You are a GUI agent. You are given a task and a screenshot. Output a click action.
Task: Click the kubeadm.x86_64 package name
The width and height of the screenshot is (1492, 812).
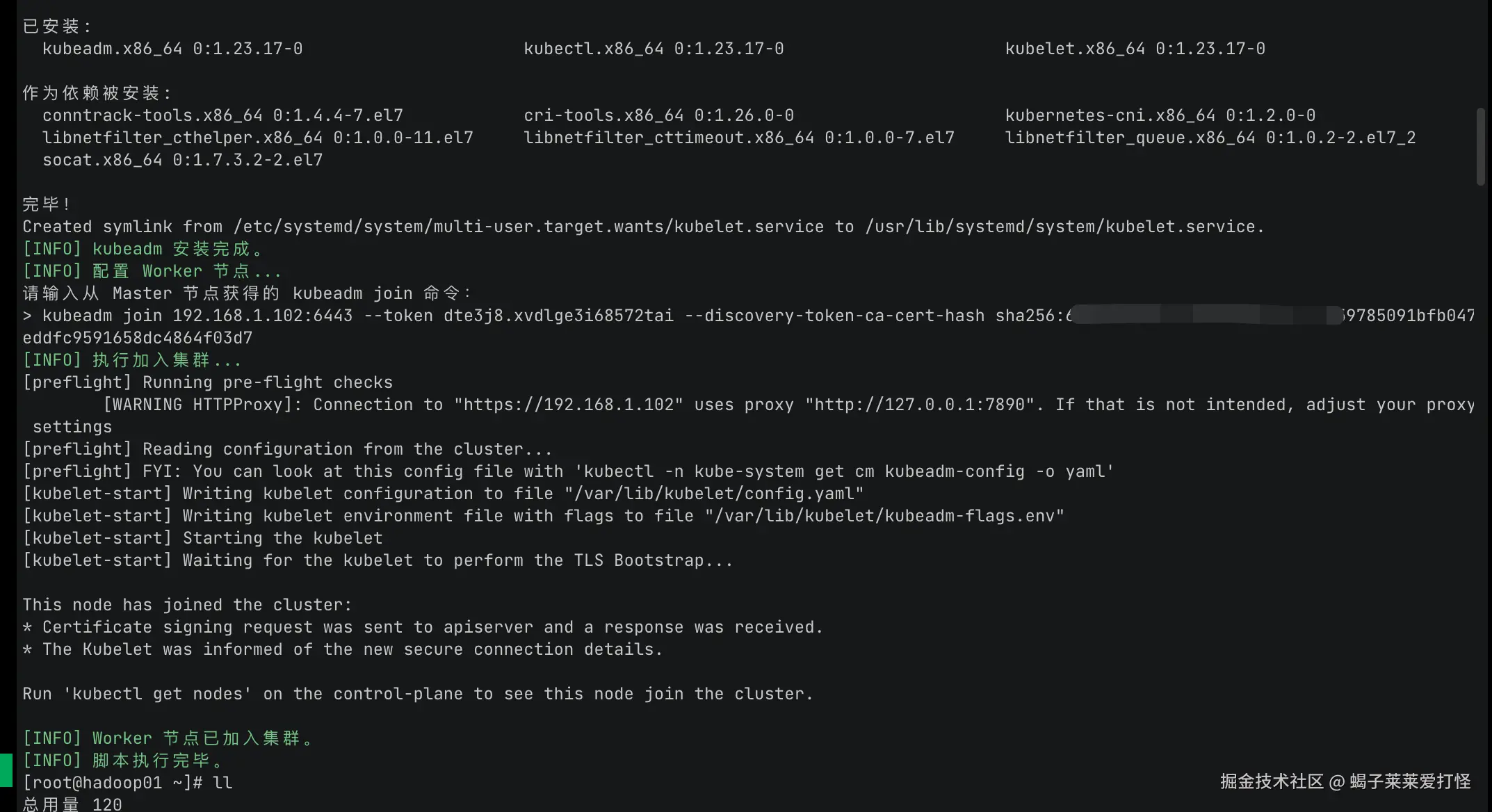coord(113,49)
